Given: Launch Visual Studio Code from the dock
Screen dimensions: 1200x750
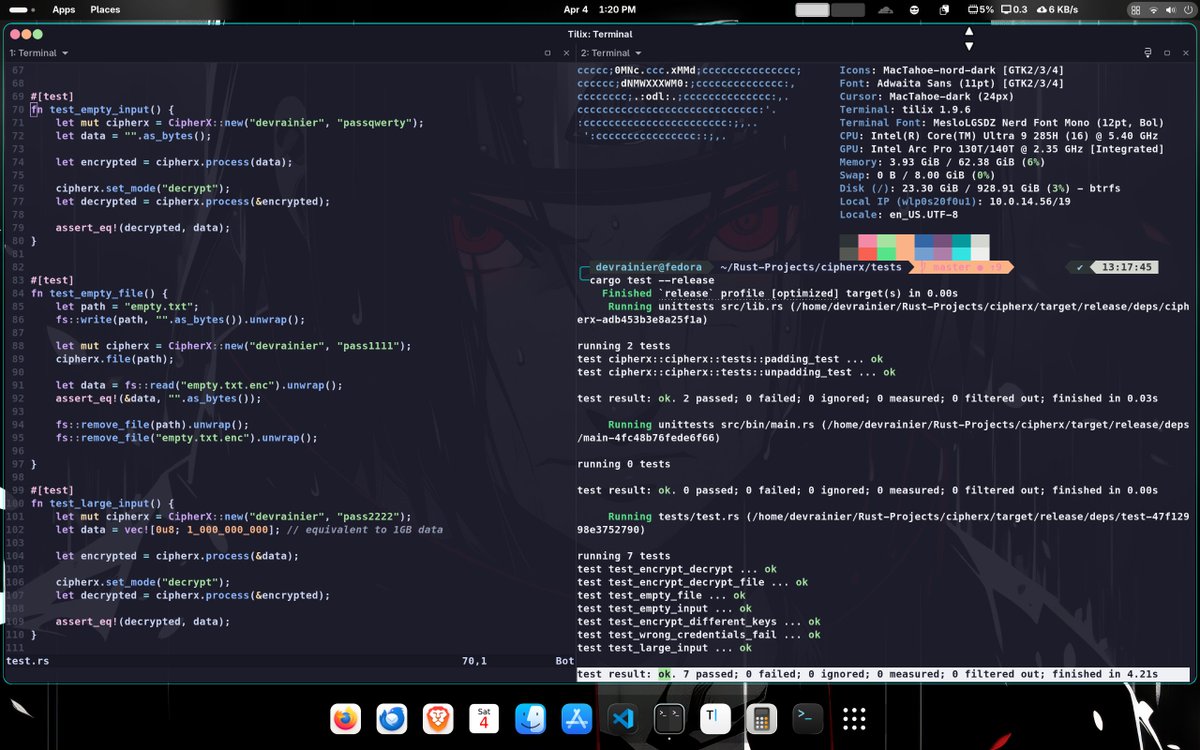Looking at the screenshot, I should pyautogui.click(x=623, y=718).
